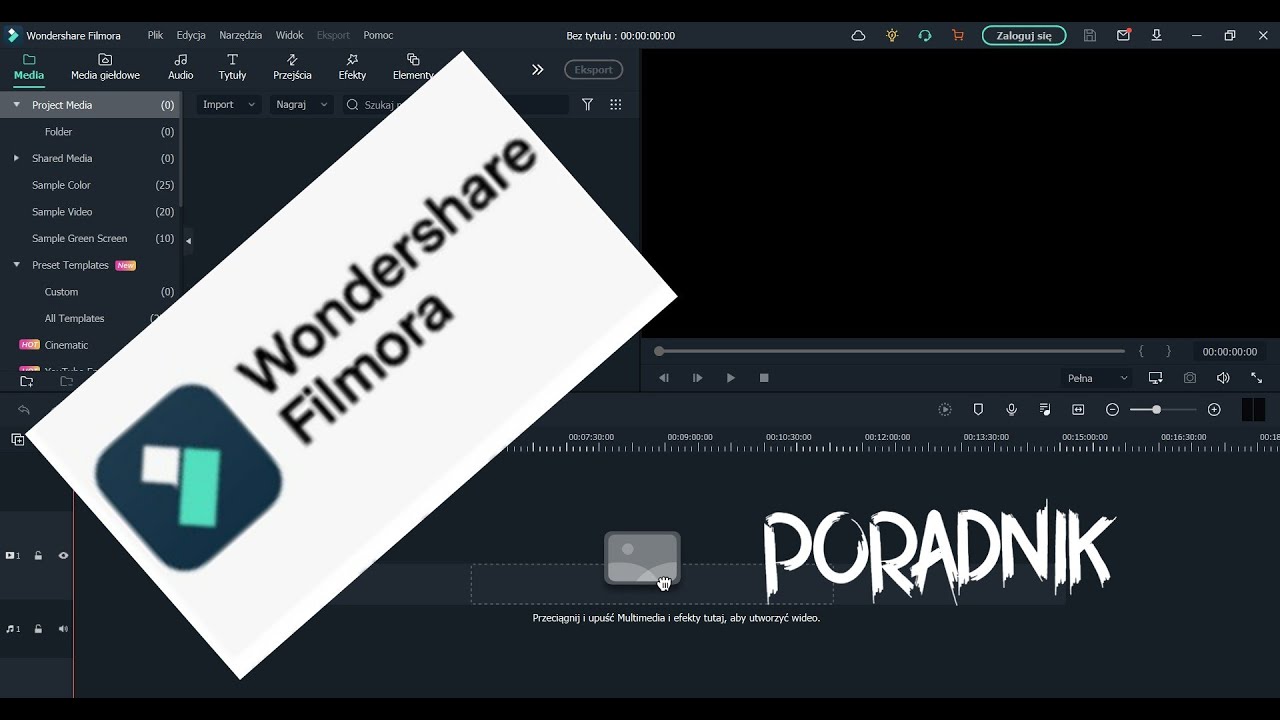This screenshot has width=1280, height=720.
Task: Open the Edycja menu
Action: tap(191, 35)
